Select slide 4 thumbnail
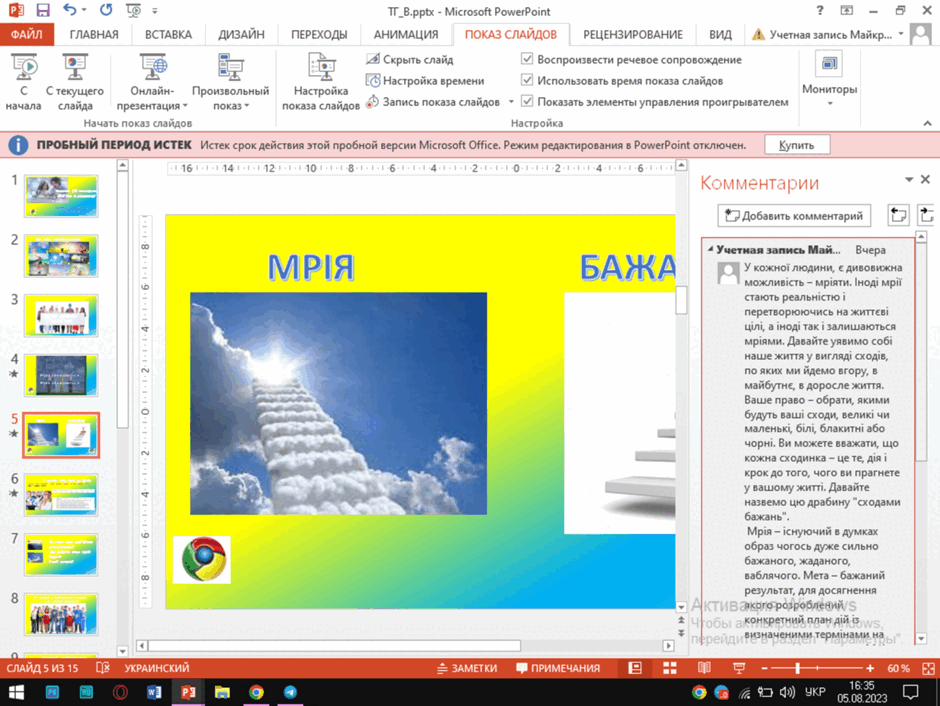The height and width of the screenshot is (706, 940). pos(61,376)
